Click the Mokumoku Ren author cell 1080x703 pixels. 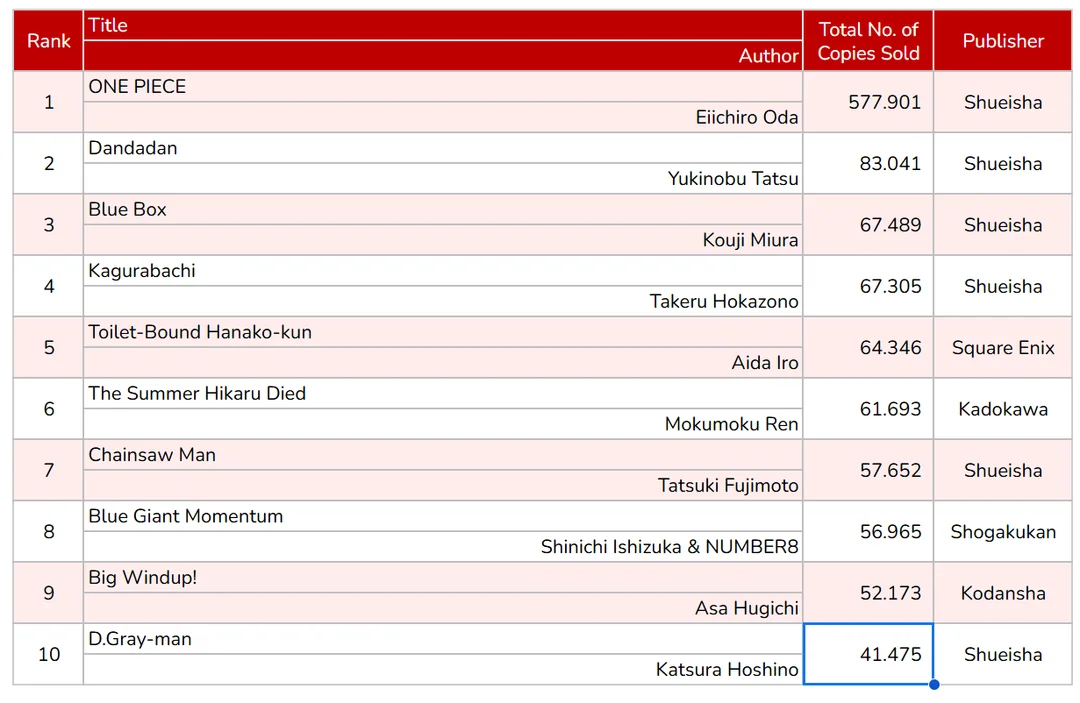click(443, 423)
